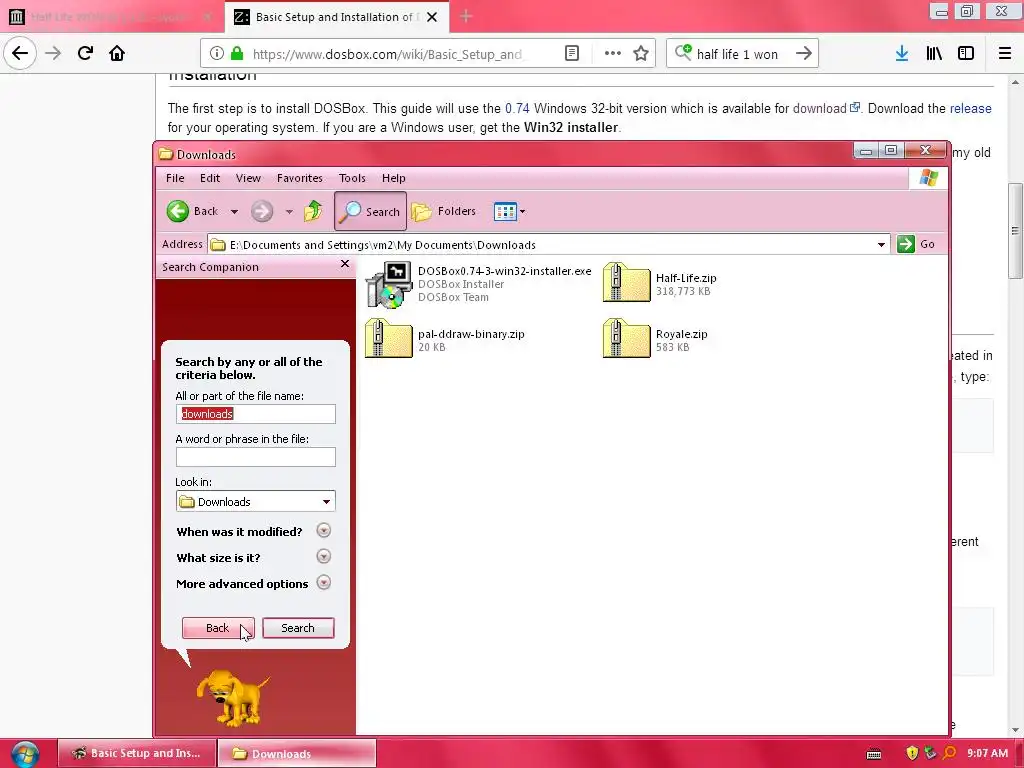Screen dimensions: 1024x768
Task: Open Firefox library icon
Action: click(x=934, y=53)
